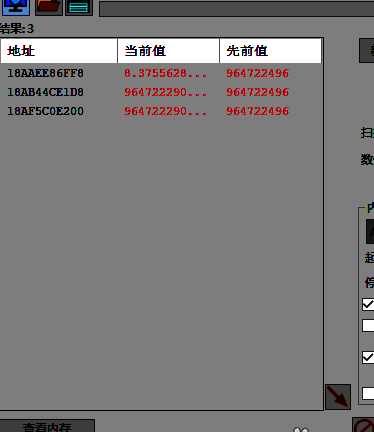Sort by the 先前值 column header
The width and height of the screenshot is (374, 432).
[x=271, y=51]
